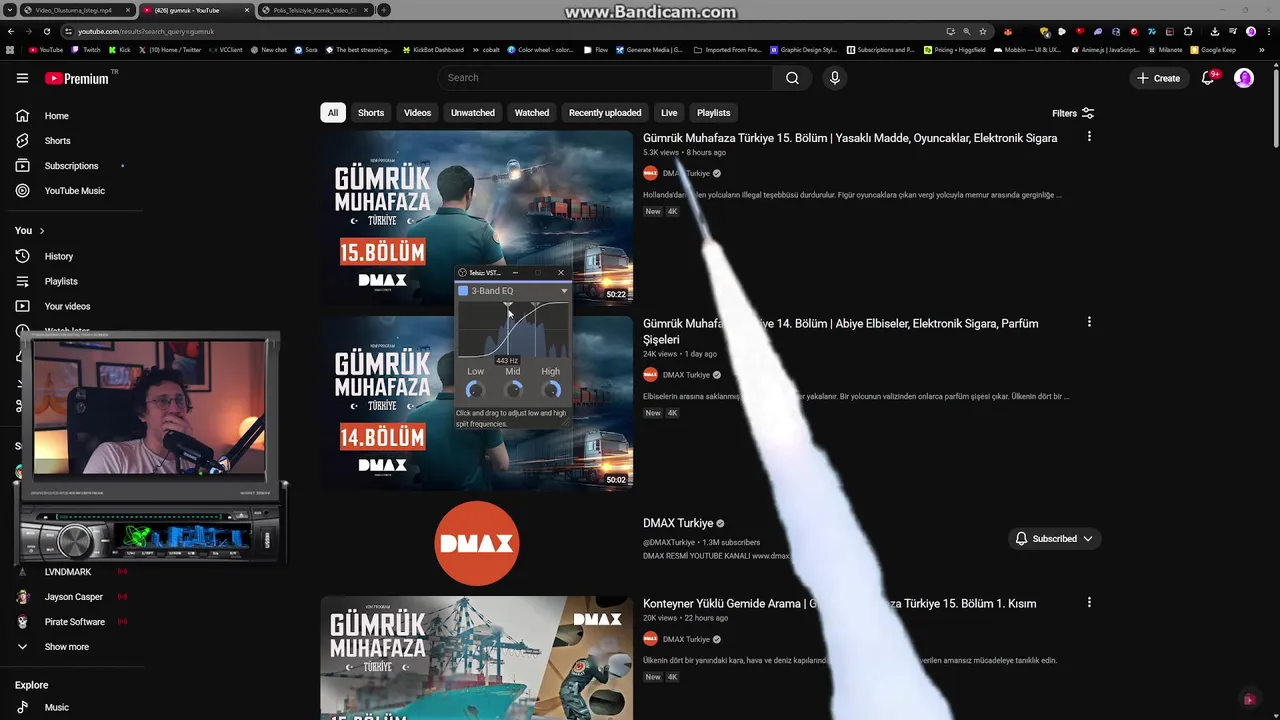Click DMAX Türkiye avatar under 15. Bölüm
1280x720 pixels.
tap(650, 173)
